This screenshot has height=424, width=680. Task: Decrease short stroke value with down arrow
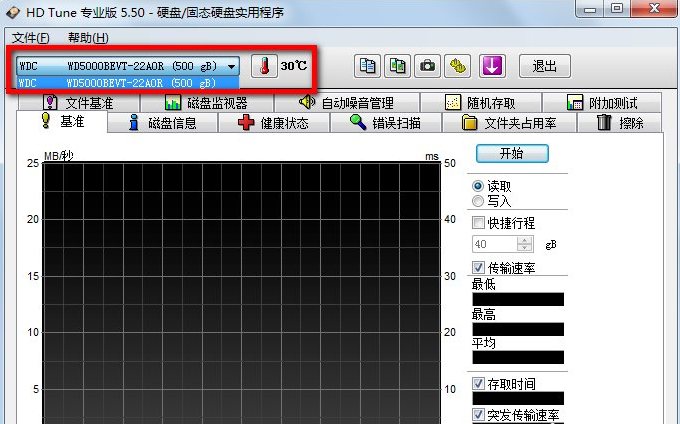click(x=525, y=248)
